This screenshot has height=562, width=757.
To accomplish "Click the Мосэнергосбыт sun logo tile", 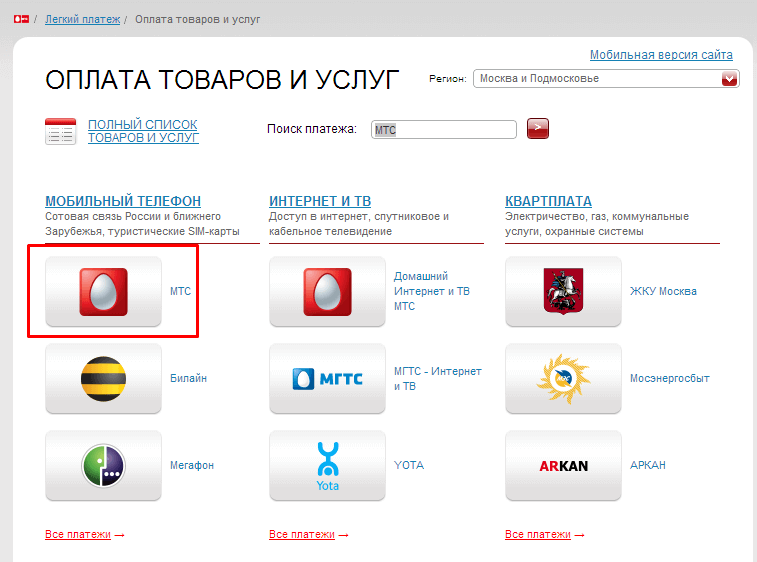I will 563,379.
